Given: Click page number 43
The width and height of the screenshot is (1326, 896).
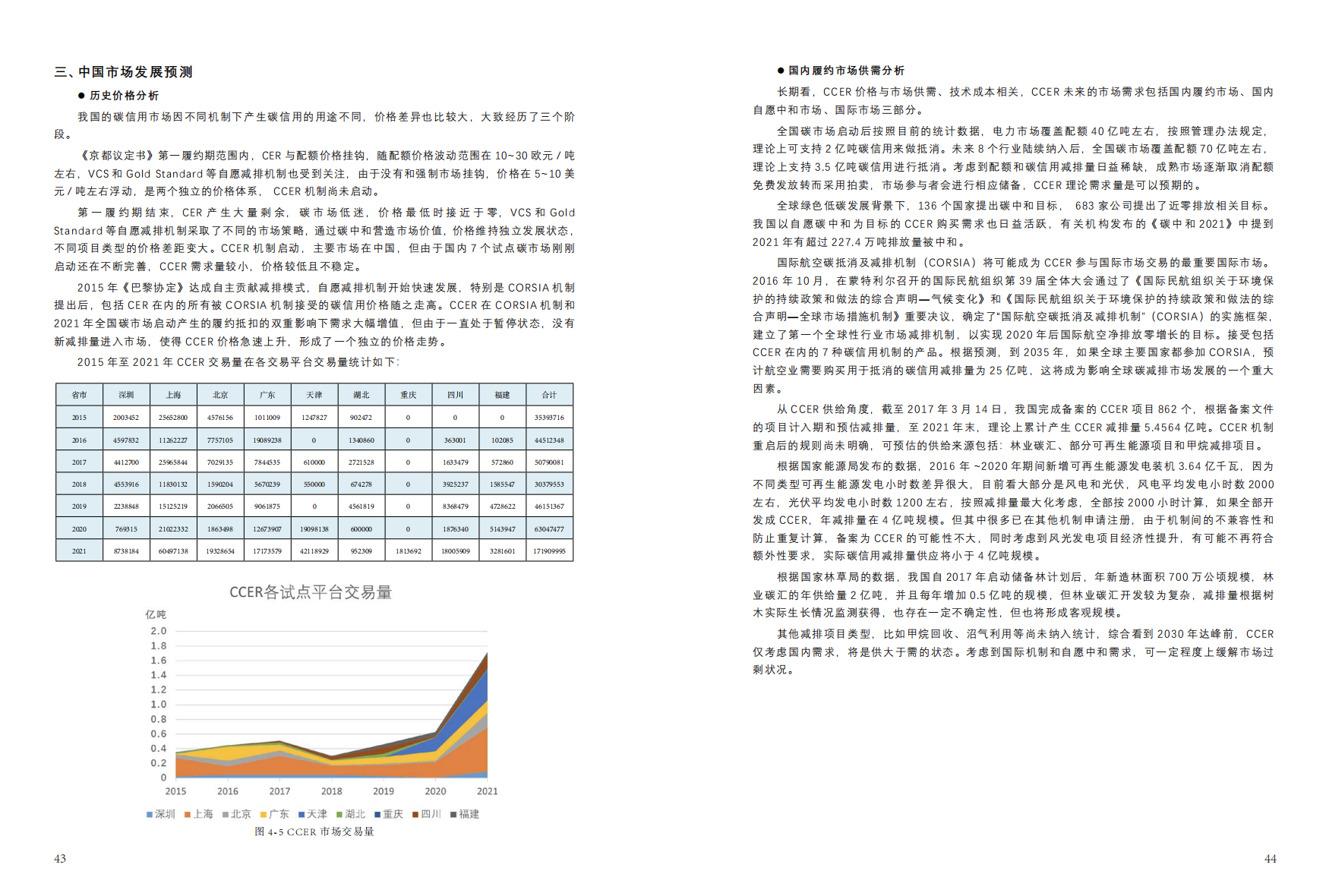Looking at the screenshot, I should pyautogui.click(x=60, y=859).
